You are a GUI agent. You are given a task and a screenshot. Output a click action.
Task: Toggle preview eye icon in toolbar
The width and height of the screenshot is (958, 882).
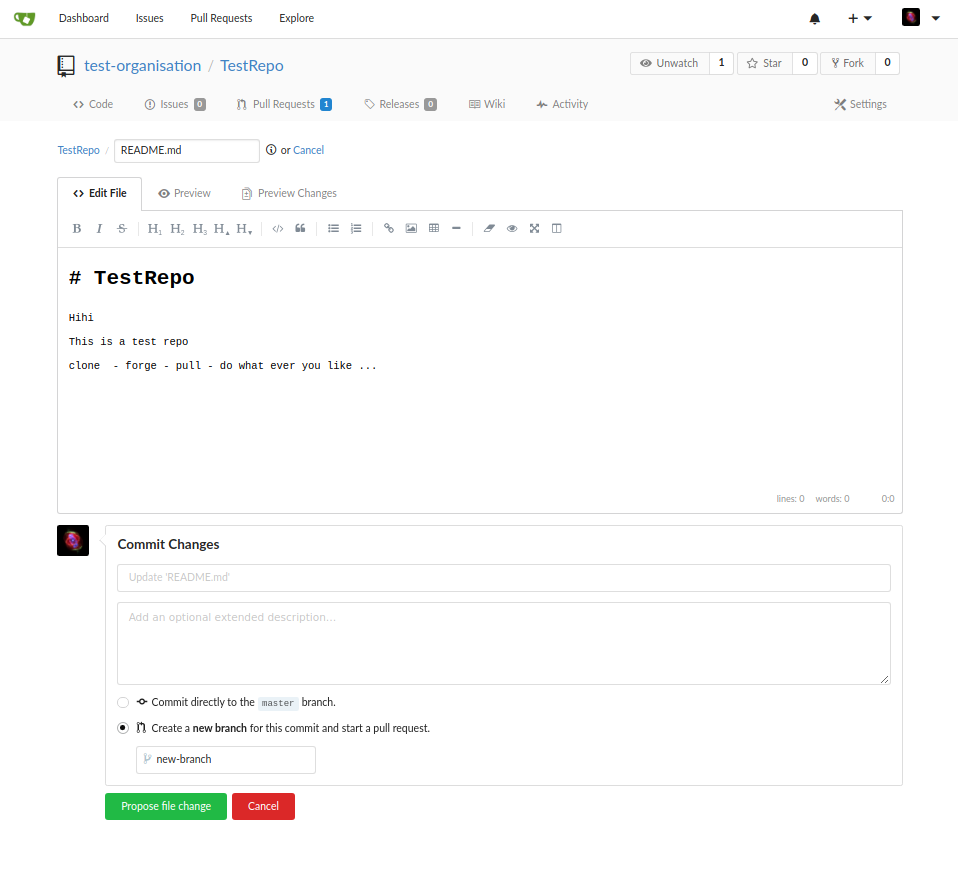[512, 228]
